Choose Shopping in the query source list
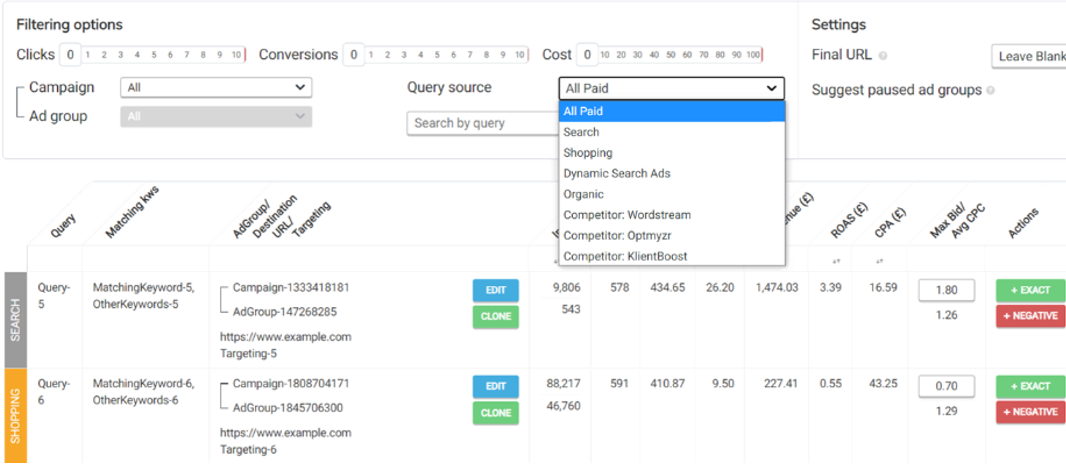 pyautogui.click(x=587, y=153)
